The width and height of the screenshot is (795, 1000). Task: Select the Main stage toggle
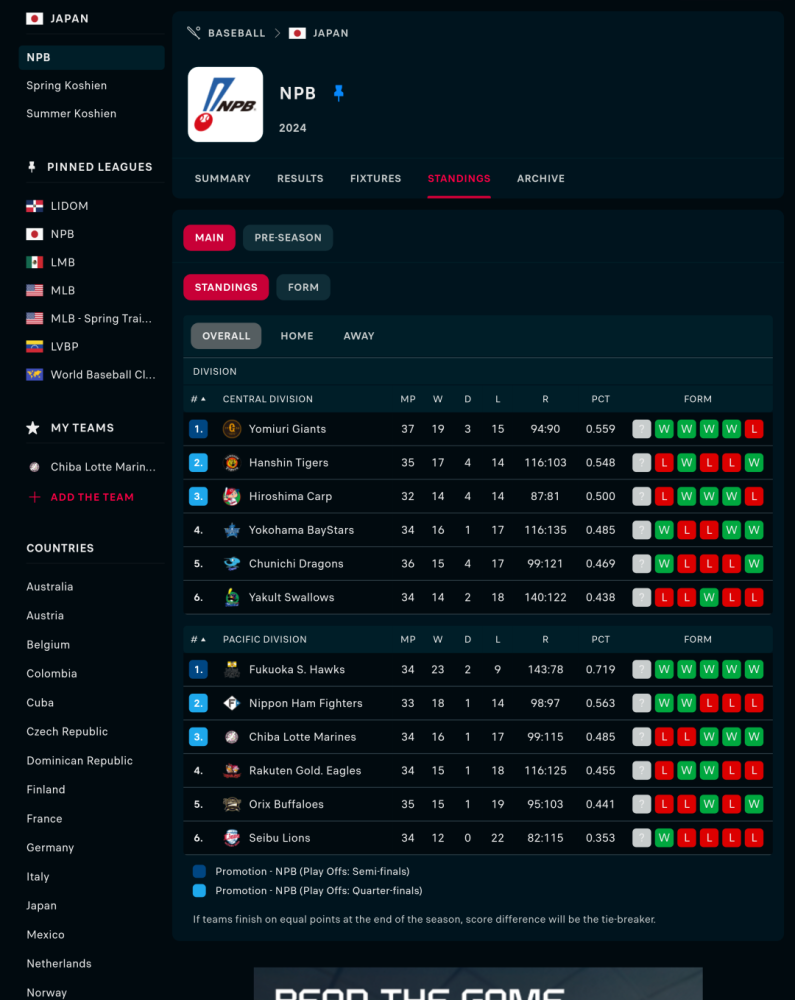tap(209, 237)
